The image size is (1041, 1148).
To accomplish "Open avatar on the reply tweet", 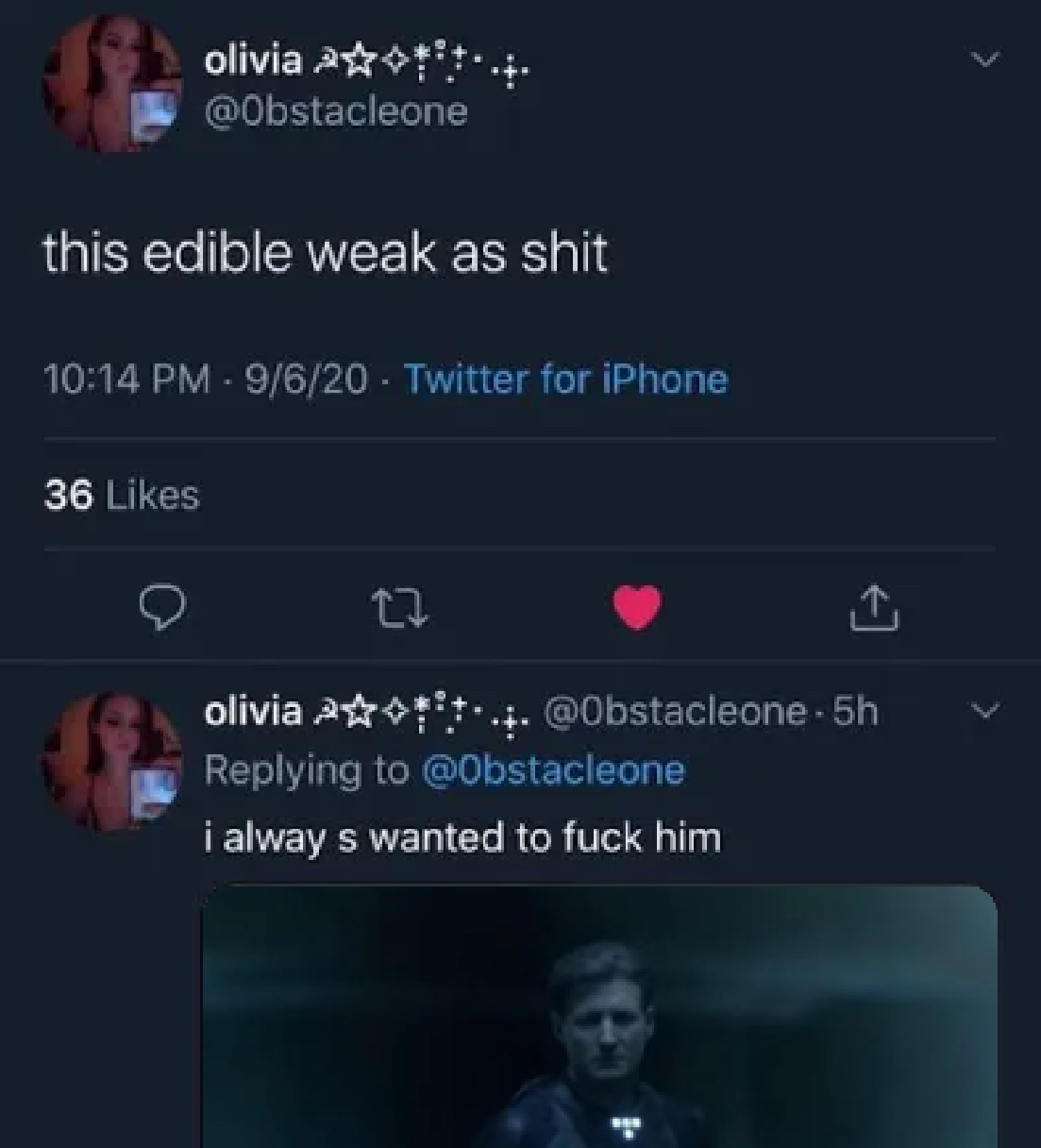I will point(111,760).
